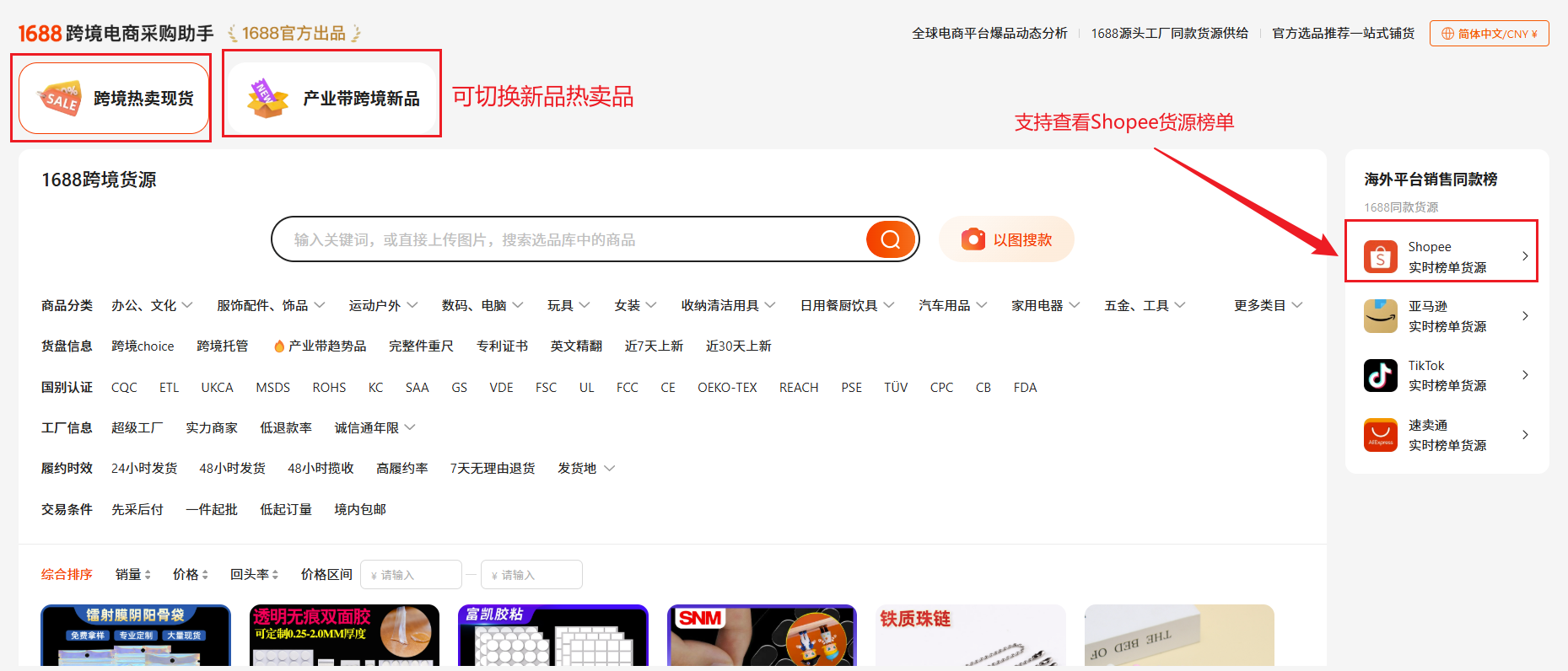The width and height of the screenshot is (1568, 671).
Task: Click the 官方选品推荐一站式铺货 link
Action: (1343, 34)
